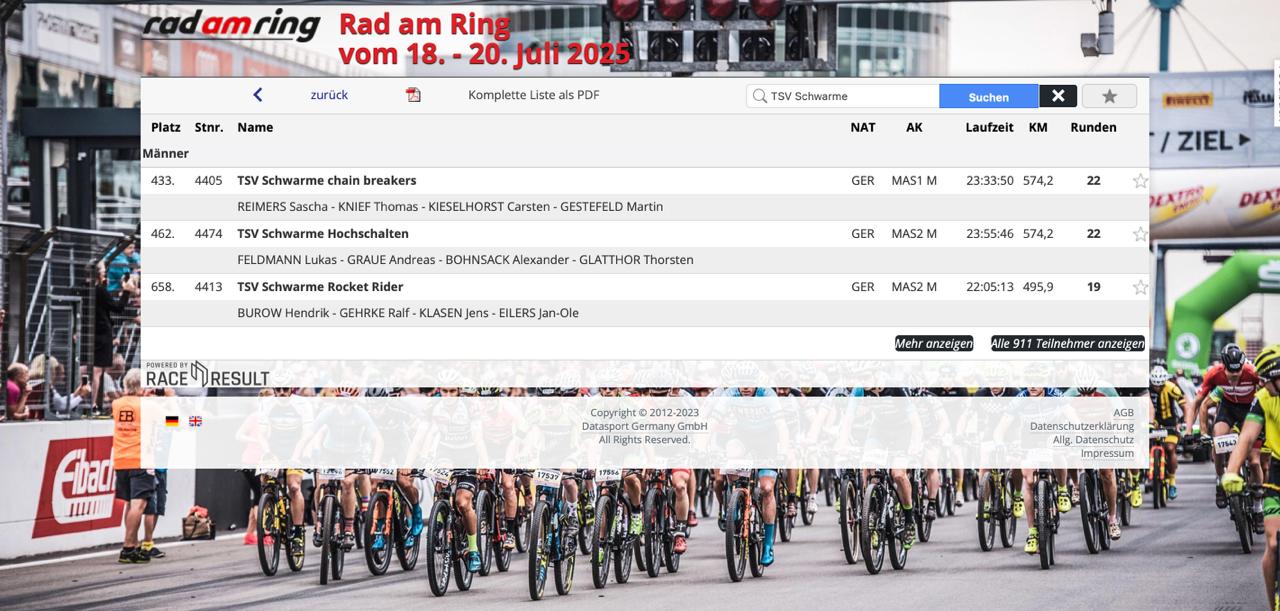
Task: Open the Impressum page
Action: point(1106,453)
